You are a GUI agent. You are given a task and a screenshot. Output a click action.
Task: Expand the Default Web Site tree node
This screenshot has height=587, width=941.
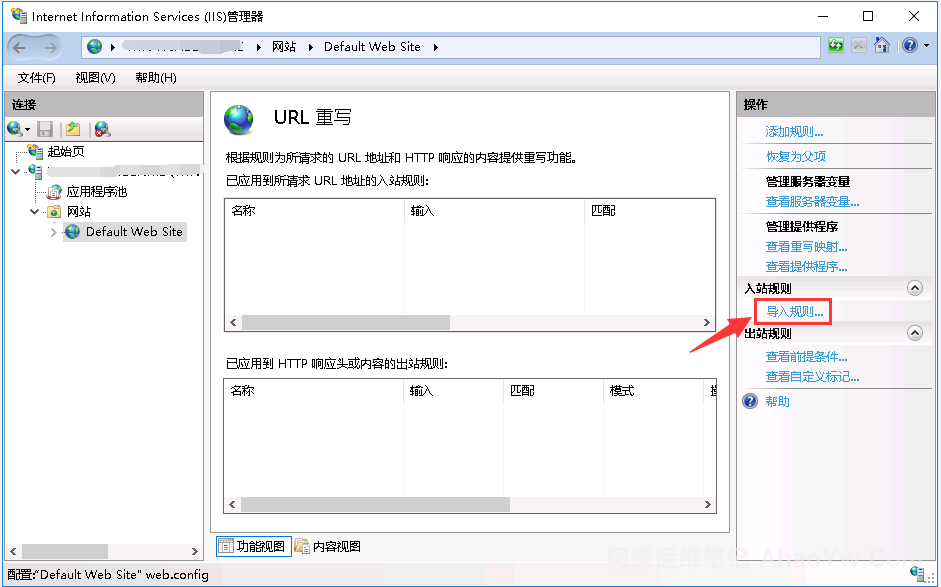pos(54,232)
